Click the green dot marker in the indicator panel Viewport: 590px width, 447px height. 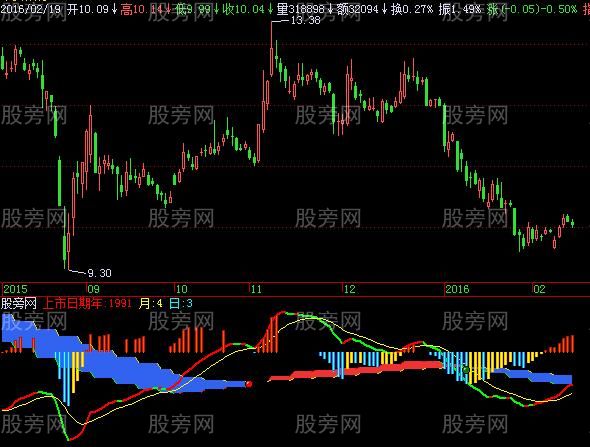(x=466, y=370)
